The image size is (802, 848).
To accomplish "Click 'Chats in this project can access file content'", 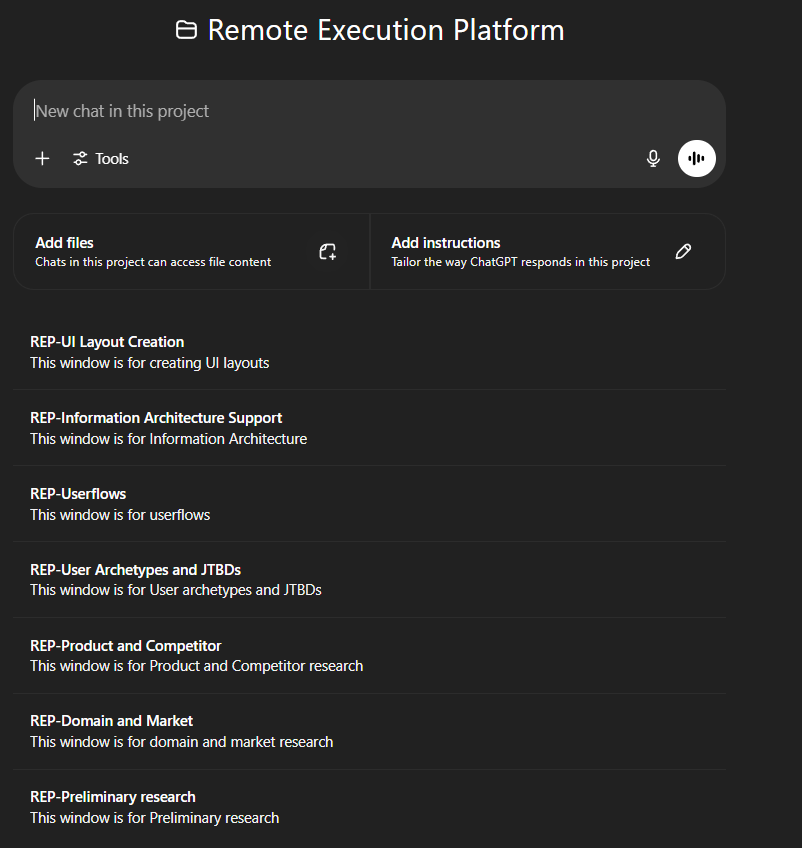I will click(x=153, y=262).
